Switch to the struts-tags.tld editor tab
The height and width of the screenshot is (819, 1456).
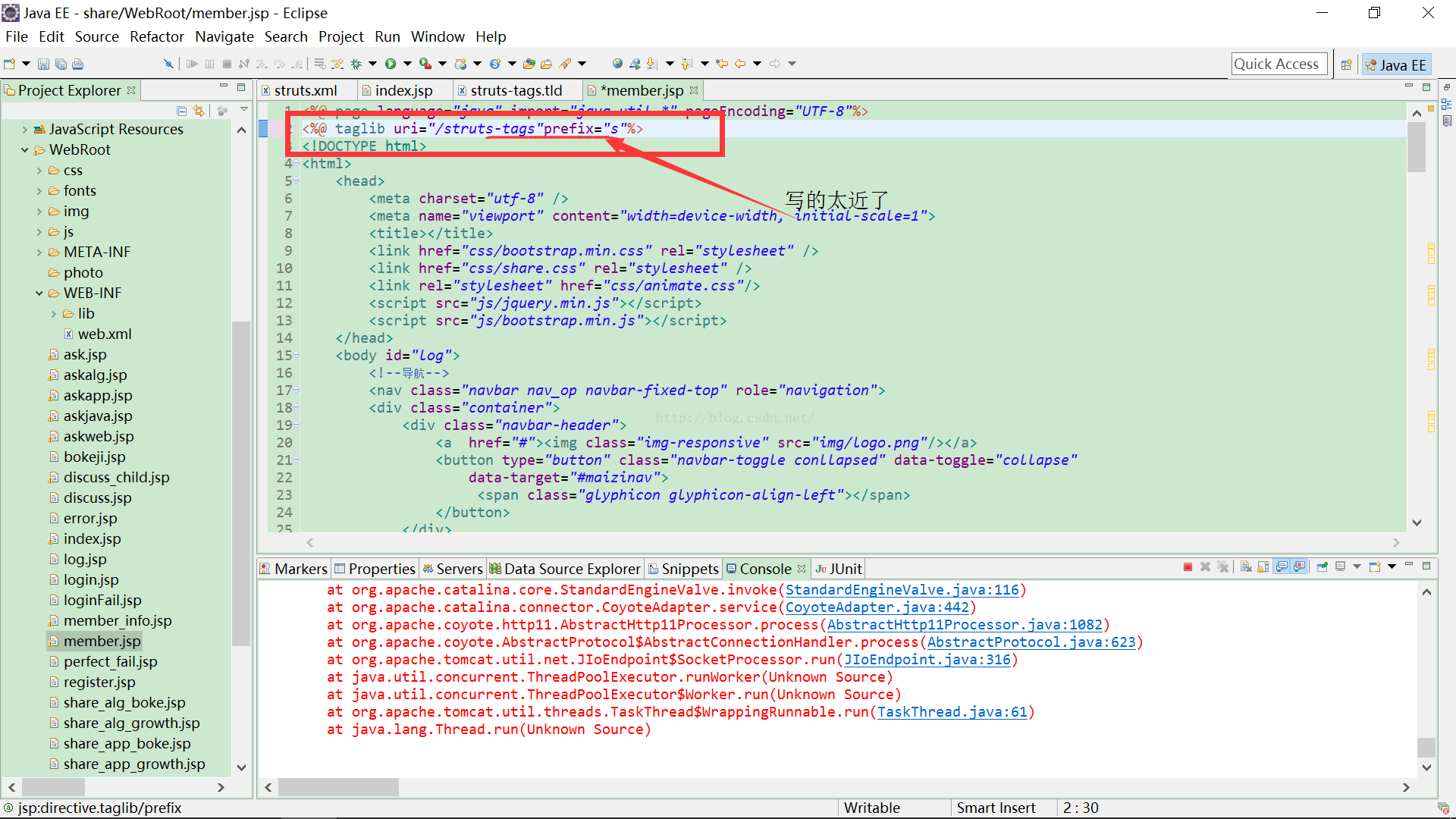click(516, 90)
